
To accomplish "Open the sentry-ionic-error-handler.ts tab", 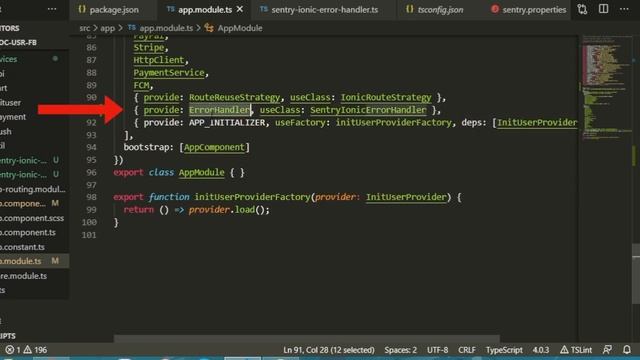I will click(x=319, y=9).
